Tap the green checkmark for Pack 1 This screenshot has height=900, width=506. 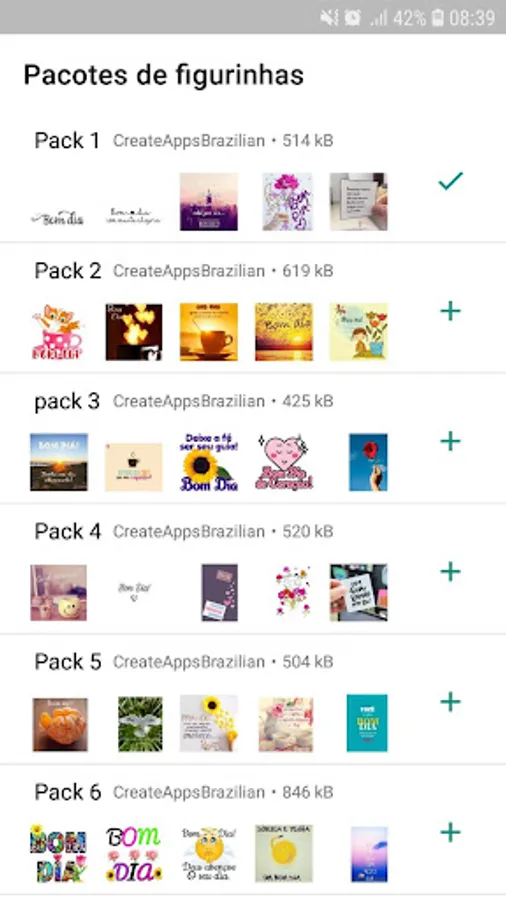(x=450, y=181)
